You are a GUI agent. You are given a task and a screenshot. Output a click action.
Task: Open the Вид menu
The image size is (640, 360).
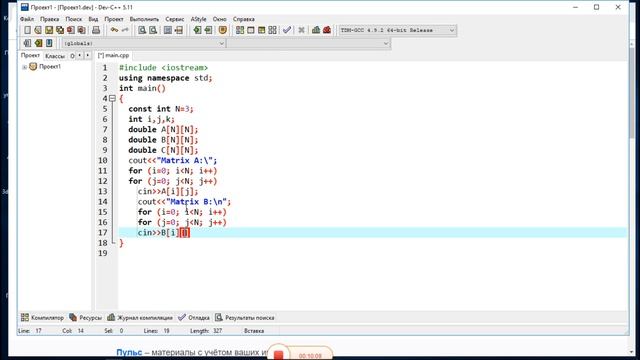coord(93,19)
